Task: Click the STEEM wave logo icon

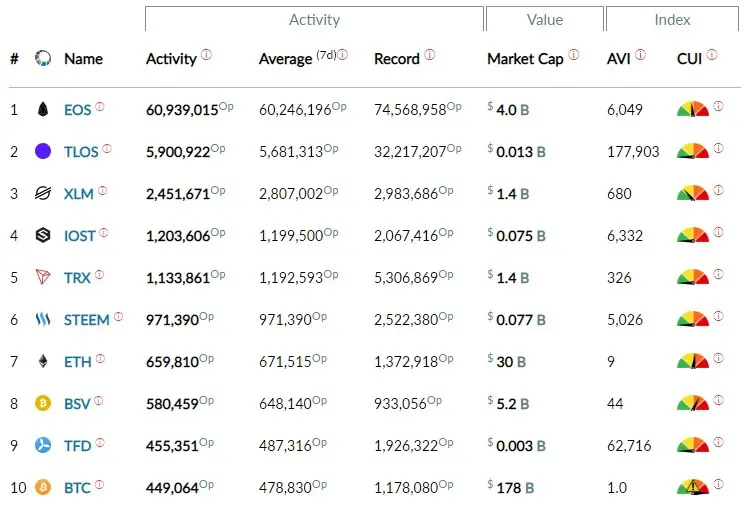Action: click(43, 319)
